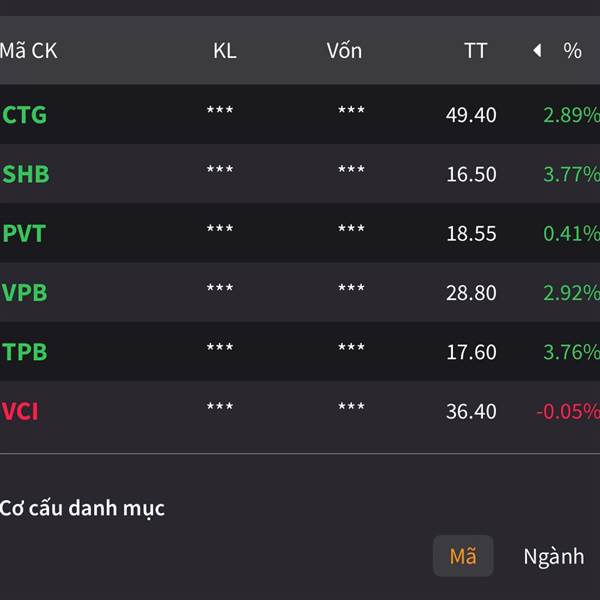Screen dimensions: 600x600
Task: Click the 49.40 price for CTG
Action: click(x=471, y=115)
